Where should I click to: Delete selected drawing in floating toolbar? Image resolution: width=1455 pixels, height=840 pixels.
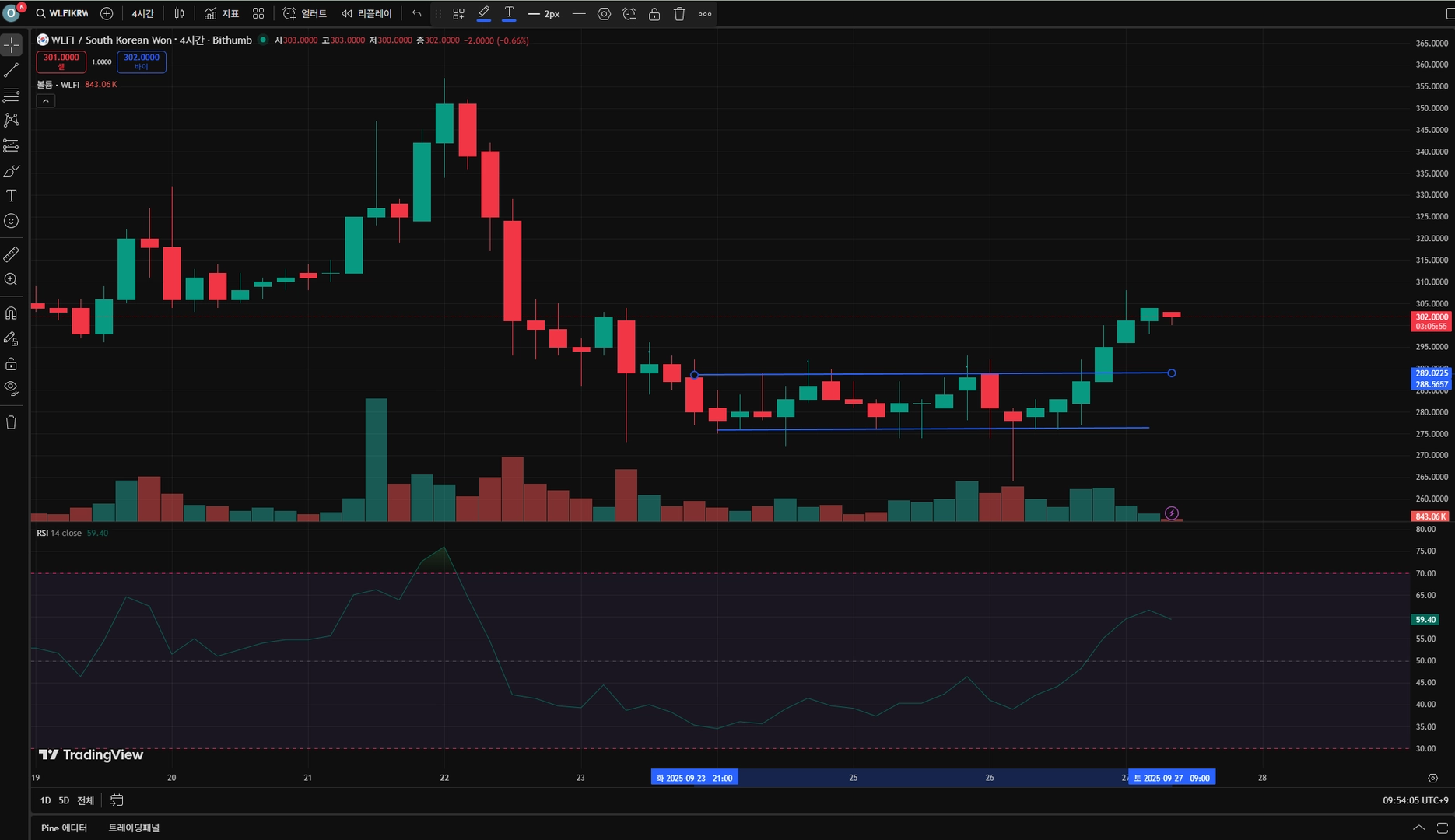coord(679,14)
